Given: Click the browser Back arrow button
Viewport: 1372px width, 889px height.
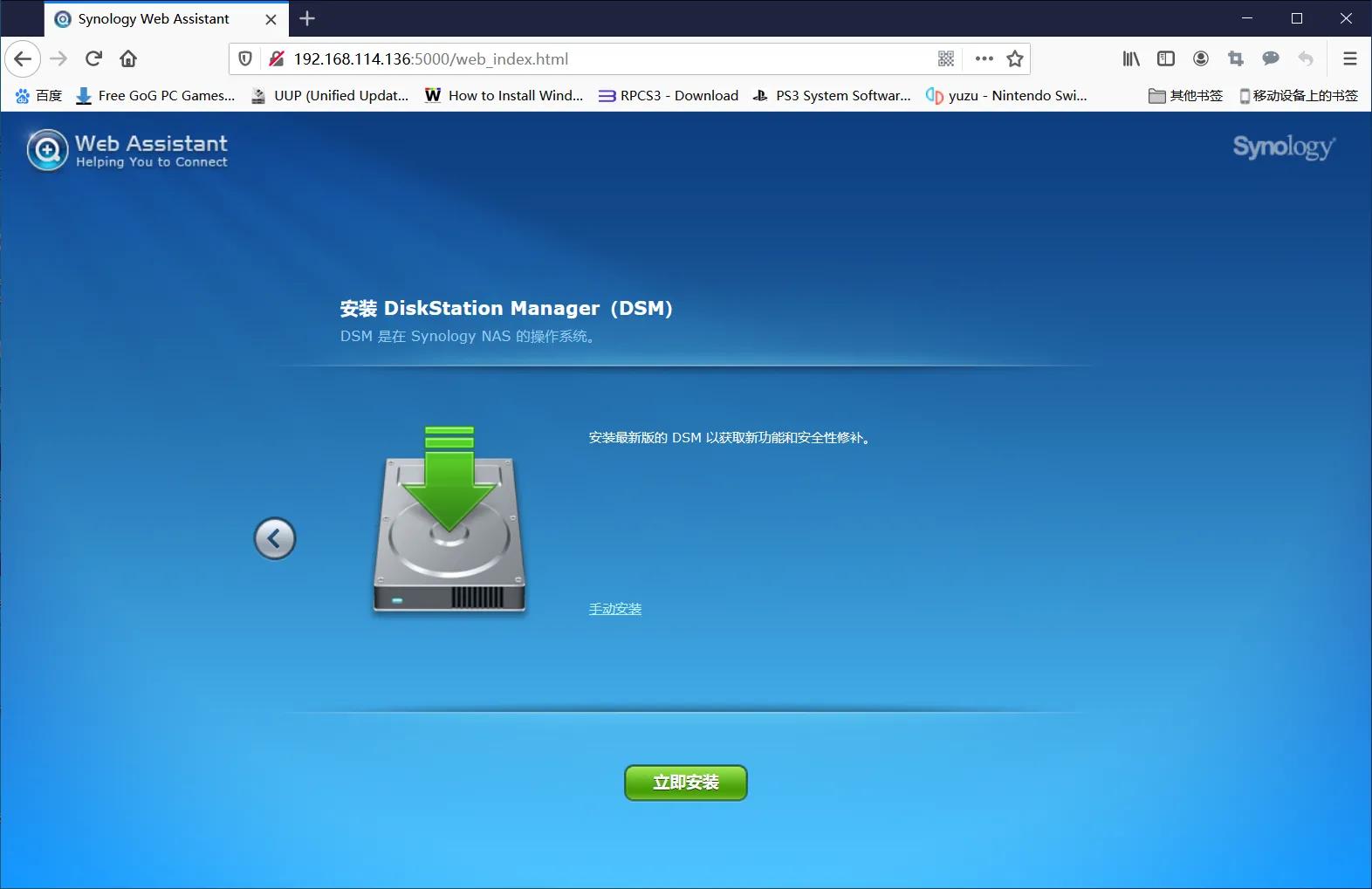Looking at the screenshot, I should (x=23, y=58).
